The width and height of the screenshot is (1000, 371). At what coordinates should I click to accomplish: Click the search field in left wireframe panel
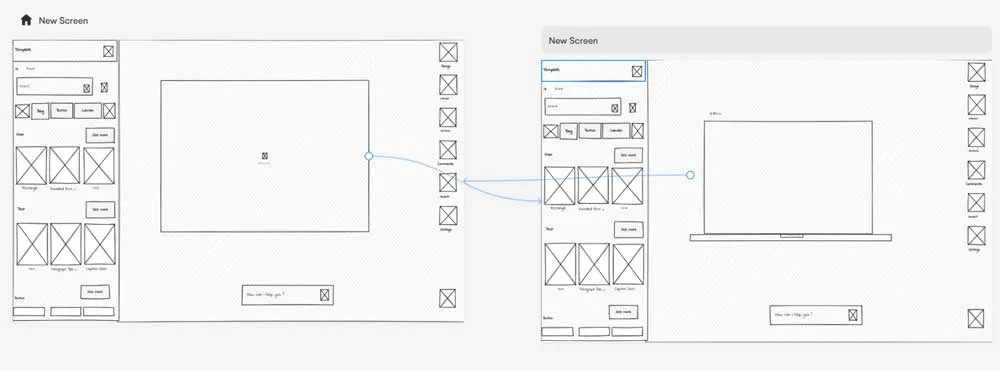54,86
